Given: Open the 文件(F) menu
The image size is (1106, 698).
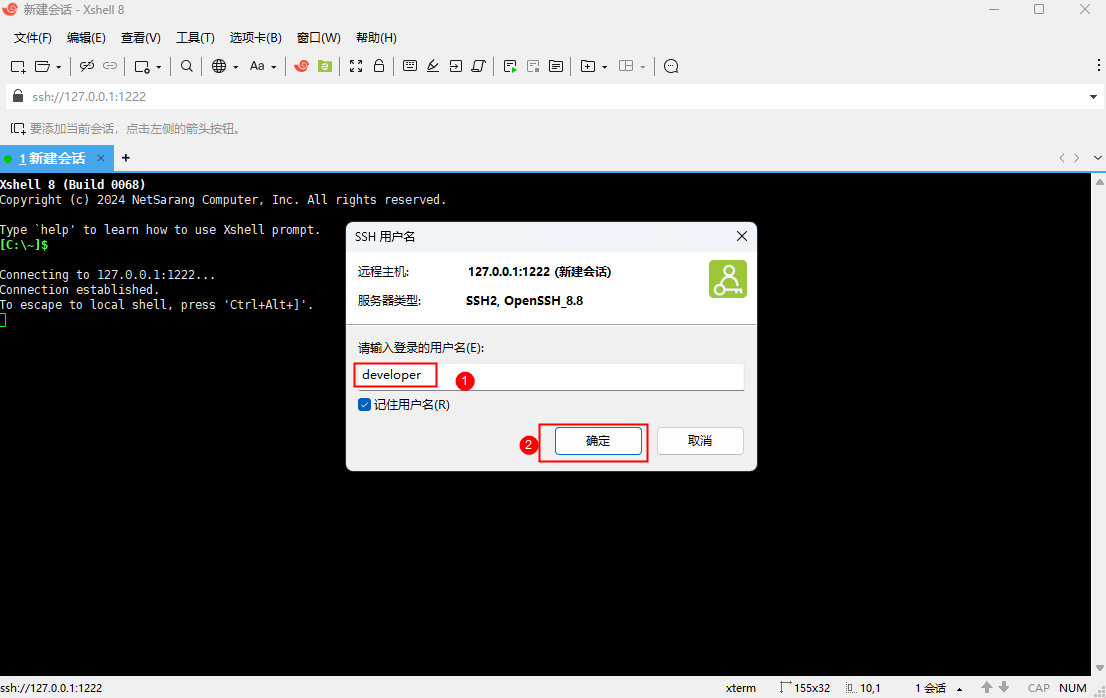Looking at the screenshot, I should coord(32,37).
